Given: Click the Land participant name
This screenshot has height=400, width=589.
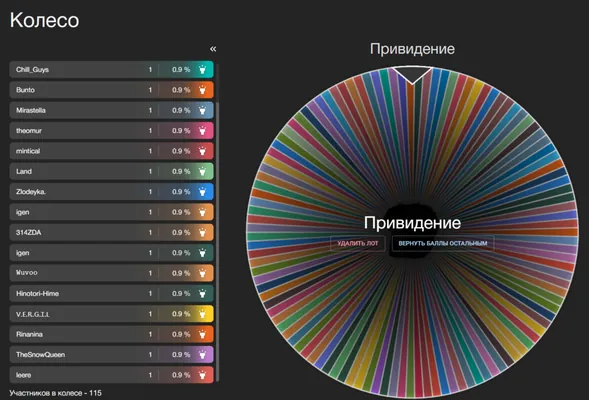Looking at the screenshot, I should (x=24, y=171).
